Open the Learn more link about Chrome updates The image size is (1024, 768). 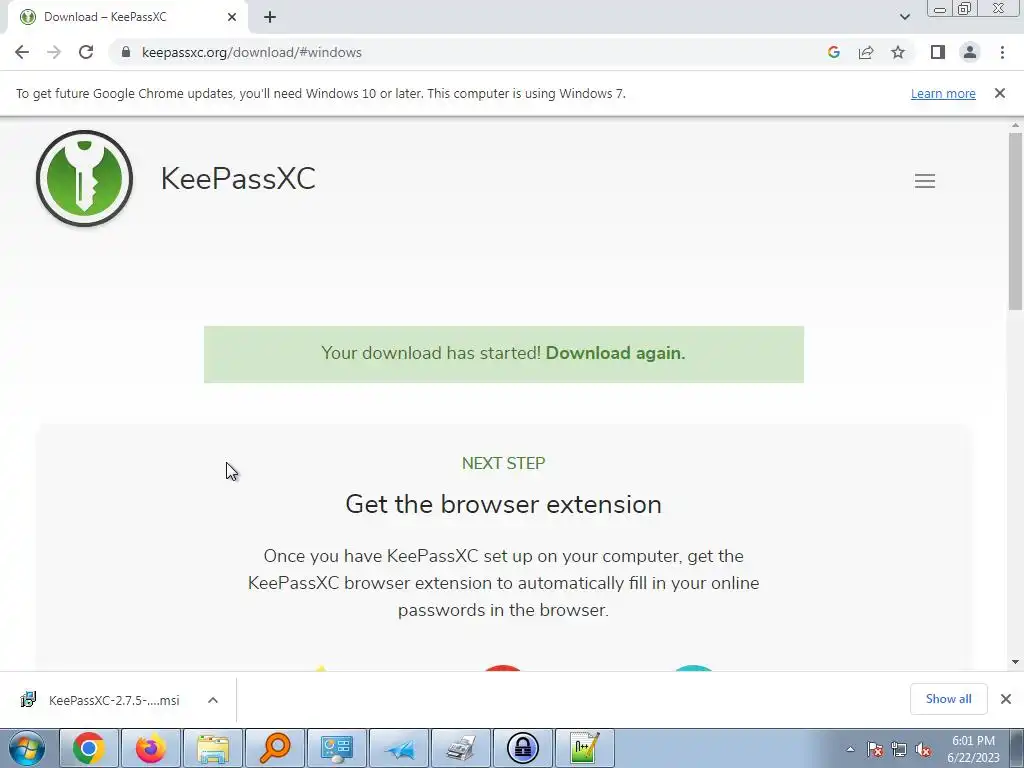click(x=943, y=93)
